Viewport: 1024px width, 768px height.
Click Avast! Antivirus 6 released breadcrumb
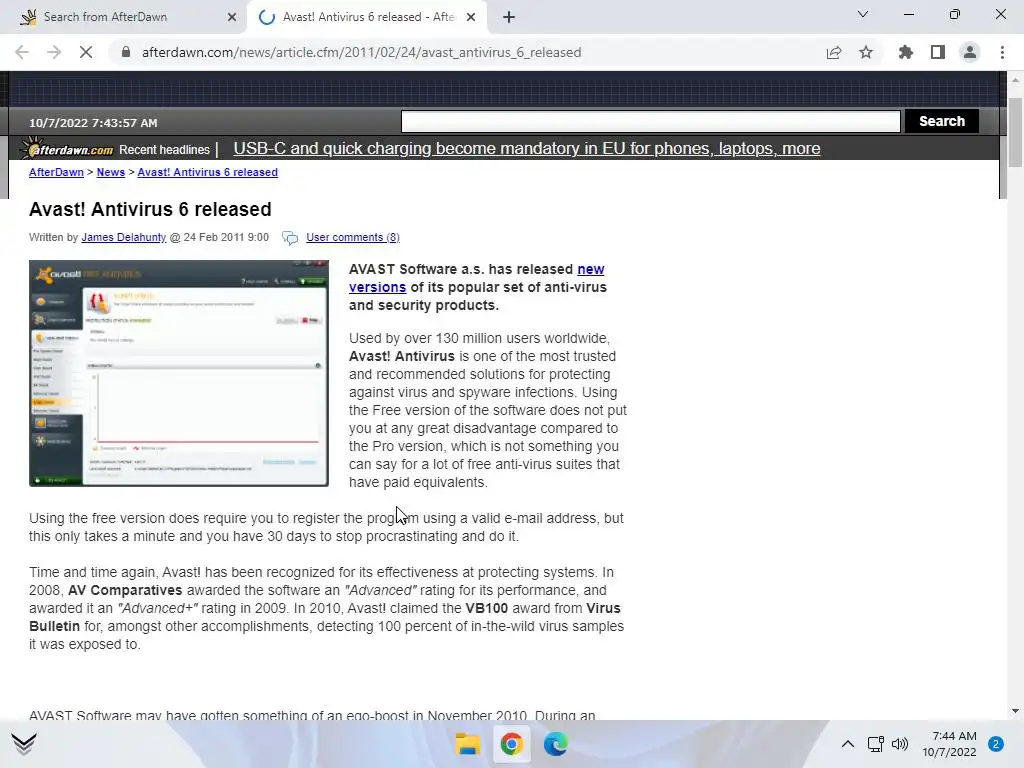click(208, 172)
